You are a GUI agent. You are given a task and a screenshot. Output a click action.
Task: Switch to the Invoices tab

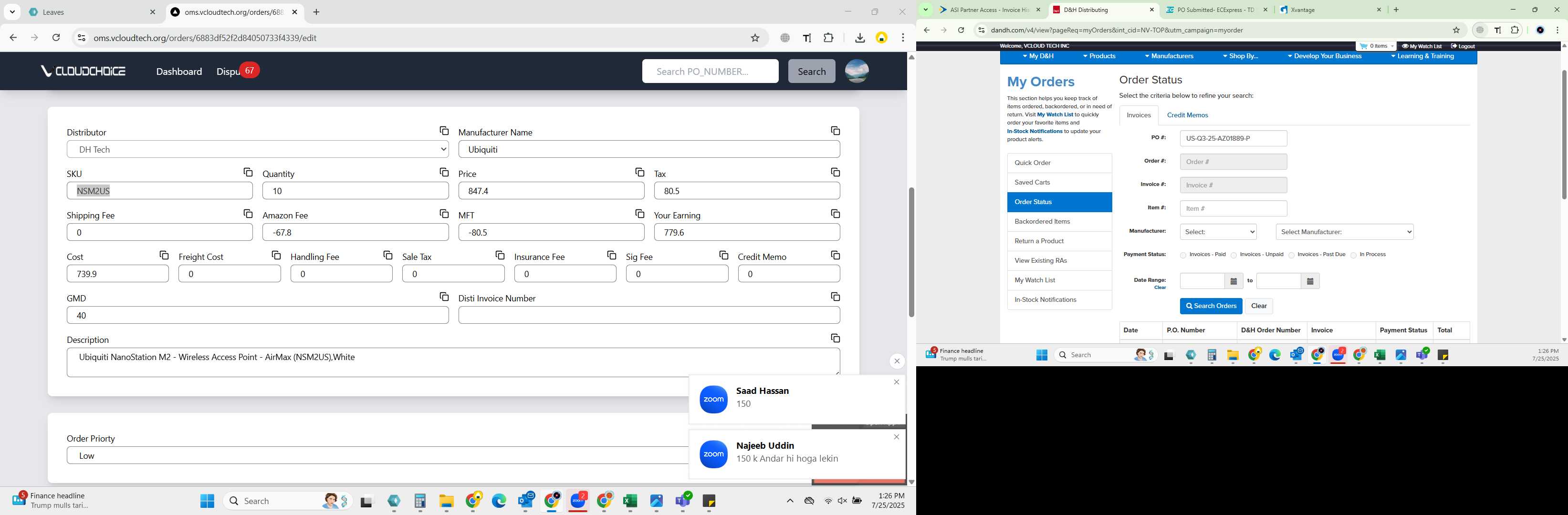[x=1138, y=115]
